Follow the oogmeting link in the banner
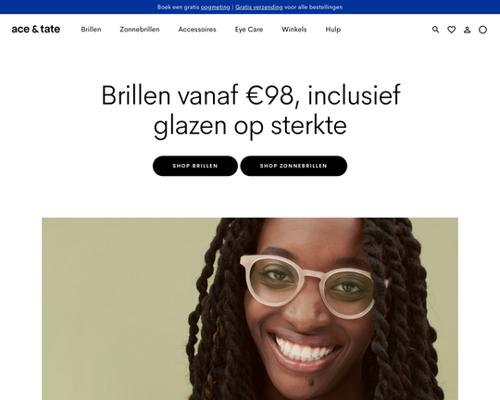Image resolution: width=500 pixels, height=400 pixels. click(x=215, y=7)
